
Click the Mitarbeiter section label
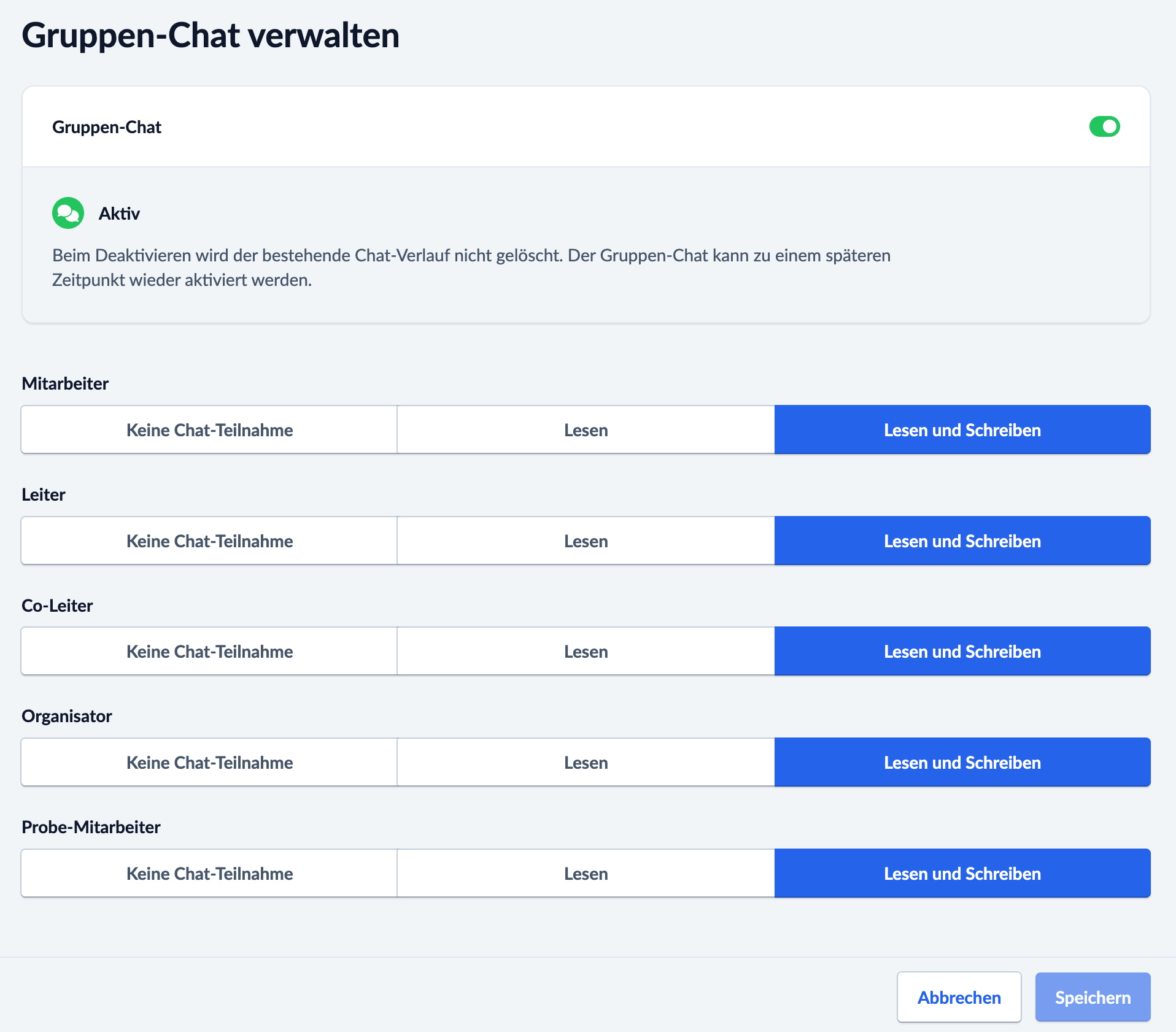[x=65, y=383]
